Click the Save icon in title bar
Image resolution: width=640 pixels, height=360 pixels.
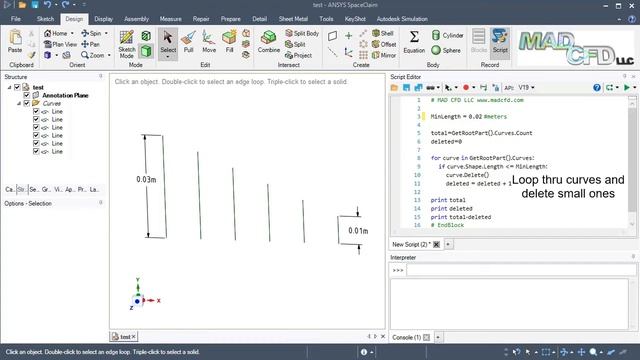pyautogui.click(x=35, y=5)
